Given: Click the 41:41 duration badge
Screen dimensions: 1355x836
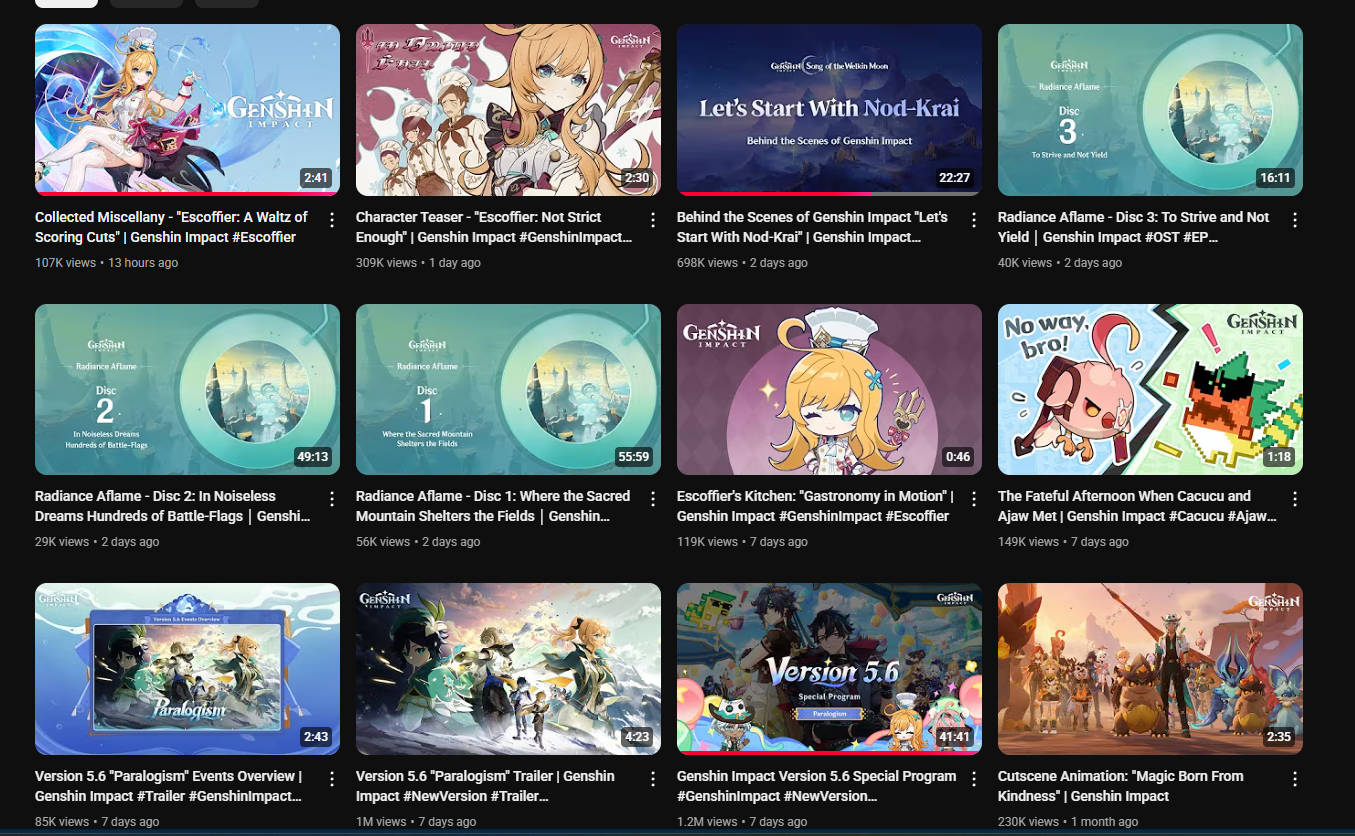Looking at the screenshot, I should point(955,737).
